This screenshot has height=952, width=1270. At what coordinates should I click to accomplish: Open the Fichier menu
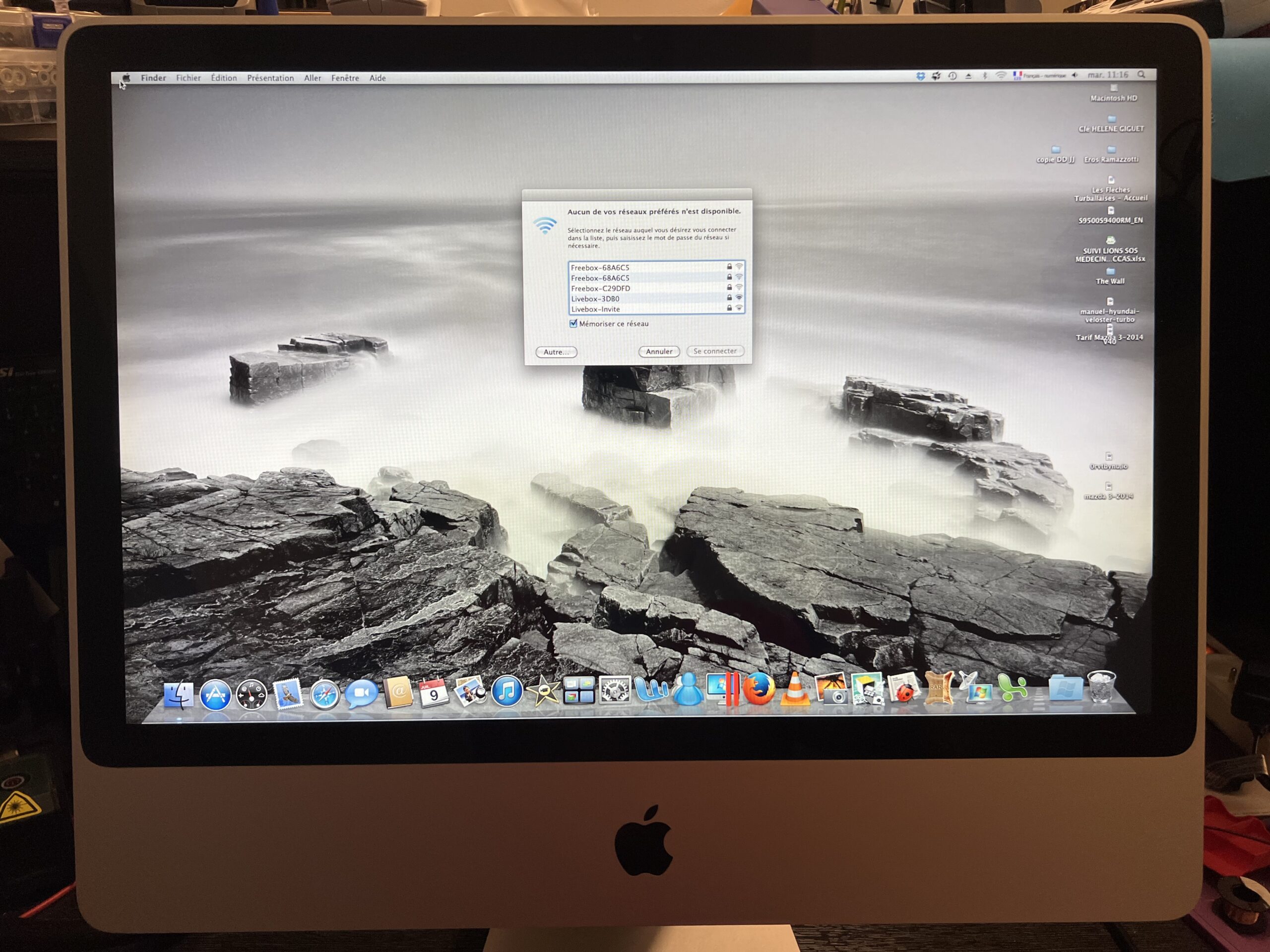tap(189, 78)
